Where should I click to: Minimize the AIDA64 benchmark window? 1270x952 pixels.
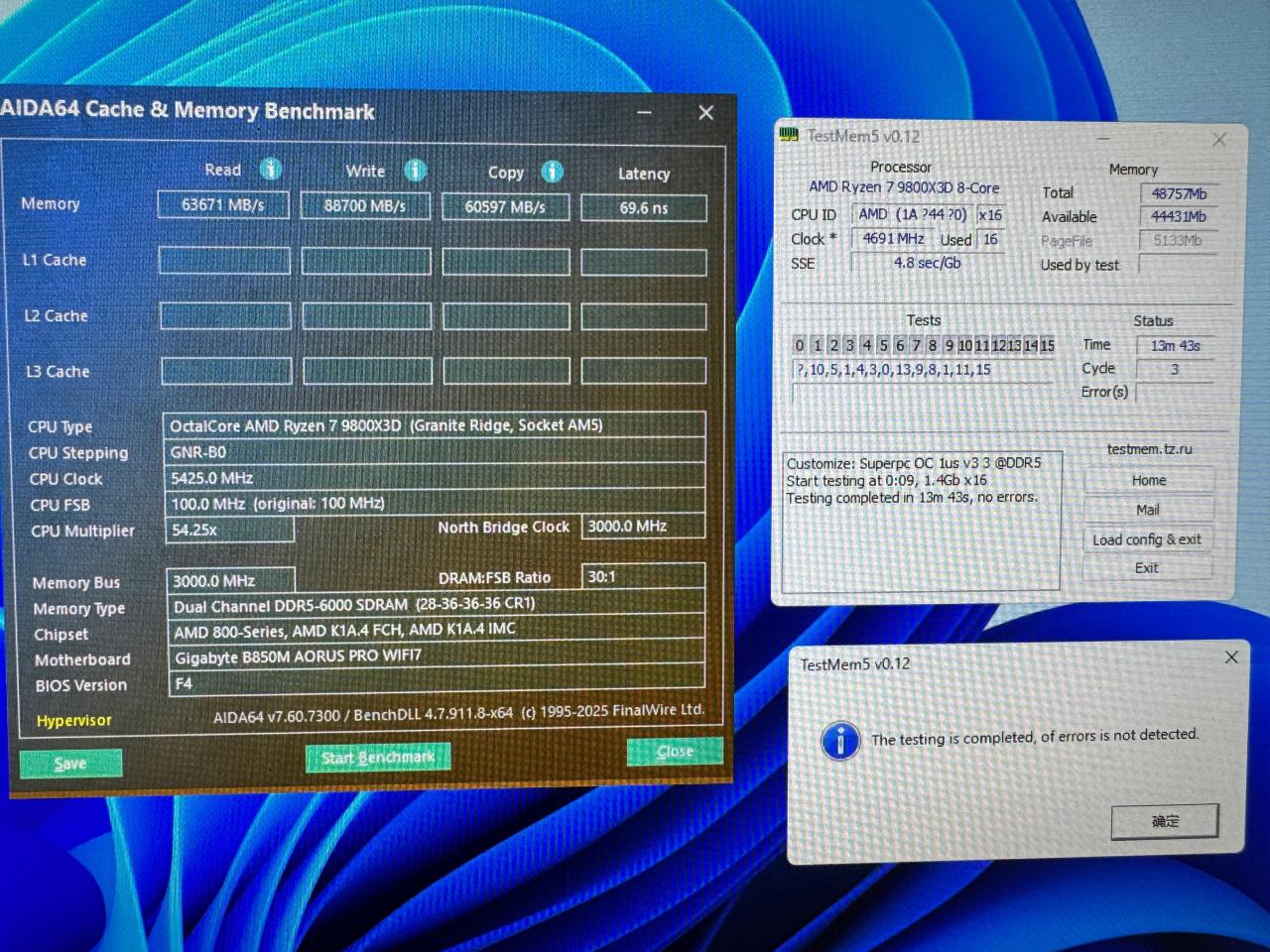click(645, 113)
